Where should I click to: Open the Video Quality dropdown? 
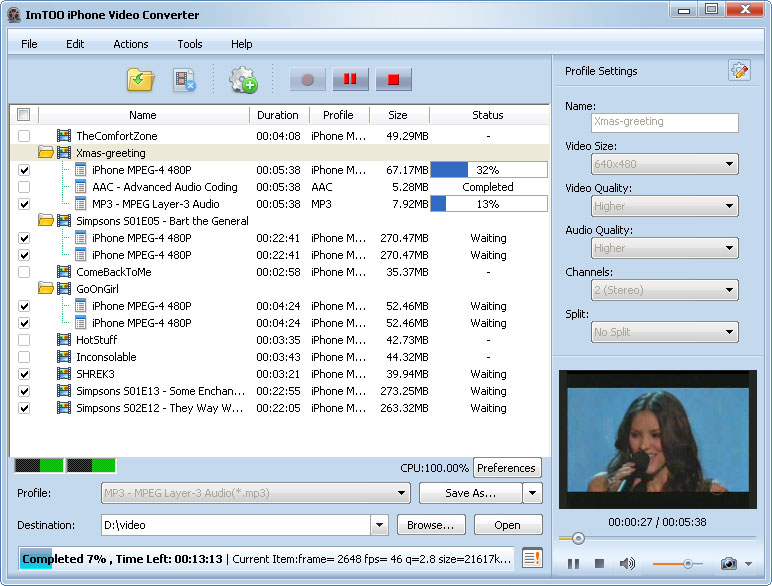click(664, 206)
